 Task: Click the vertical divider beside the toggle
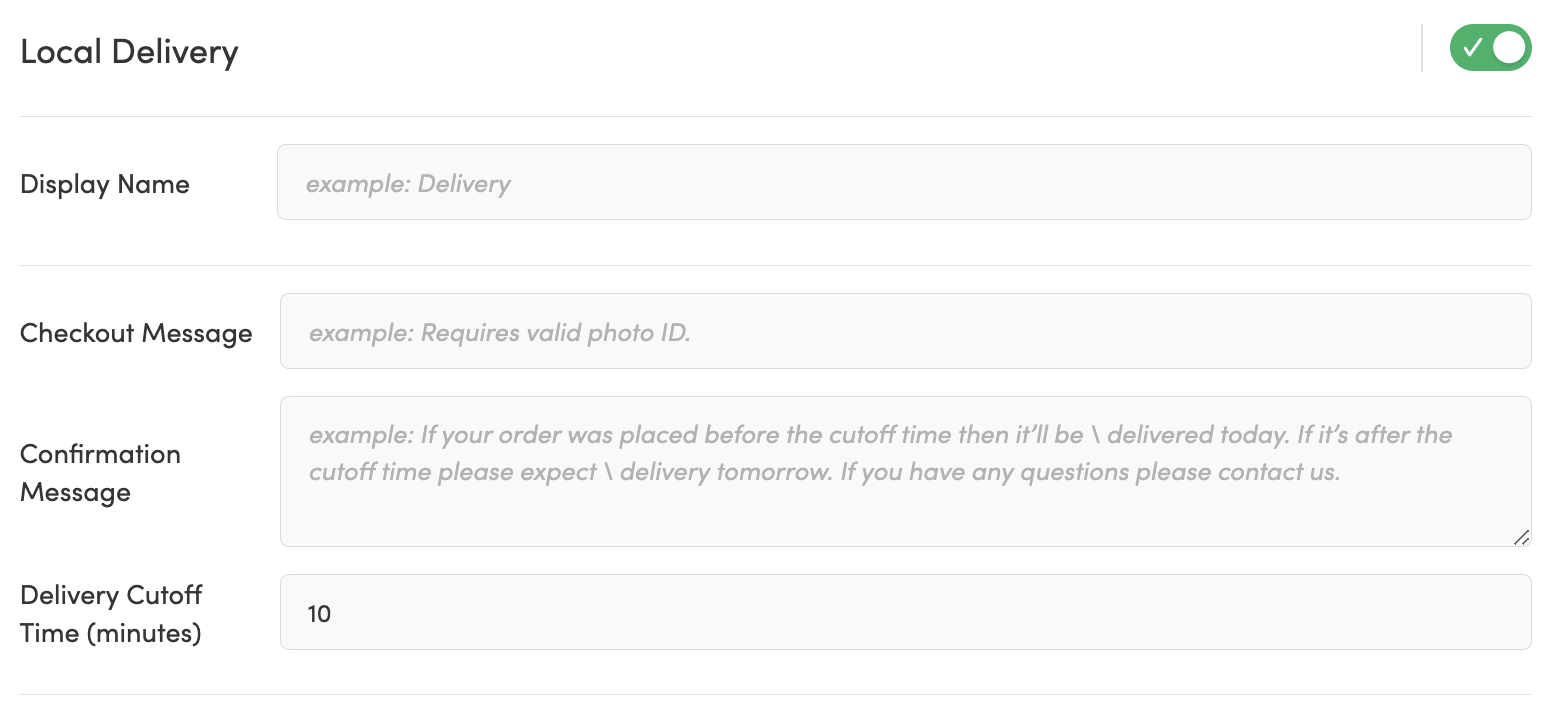pos(1422,49)
